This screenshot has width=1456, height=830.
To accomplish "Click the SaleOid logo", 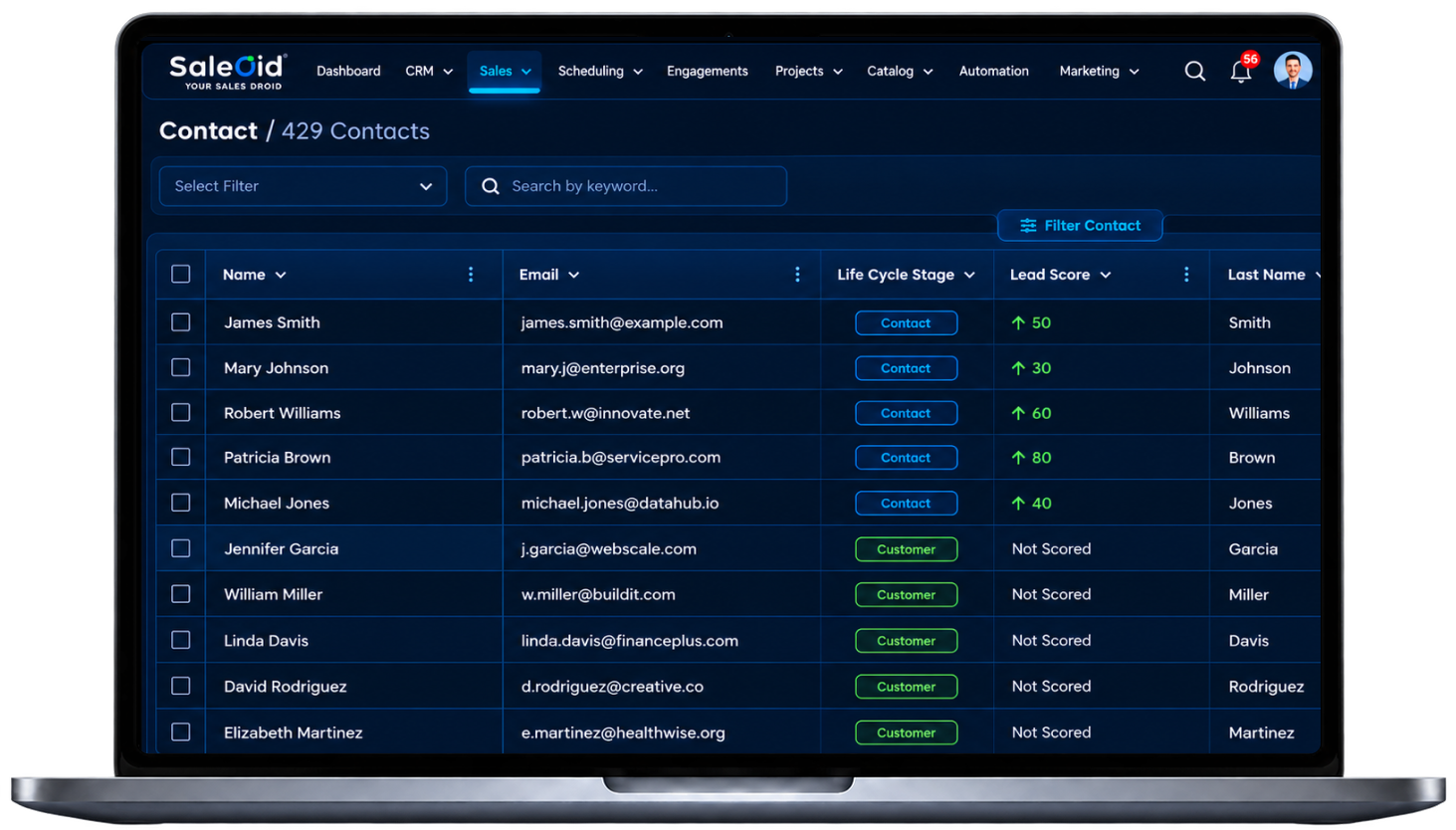I will coord(228,71).
